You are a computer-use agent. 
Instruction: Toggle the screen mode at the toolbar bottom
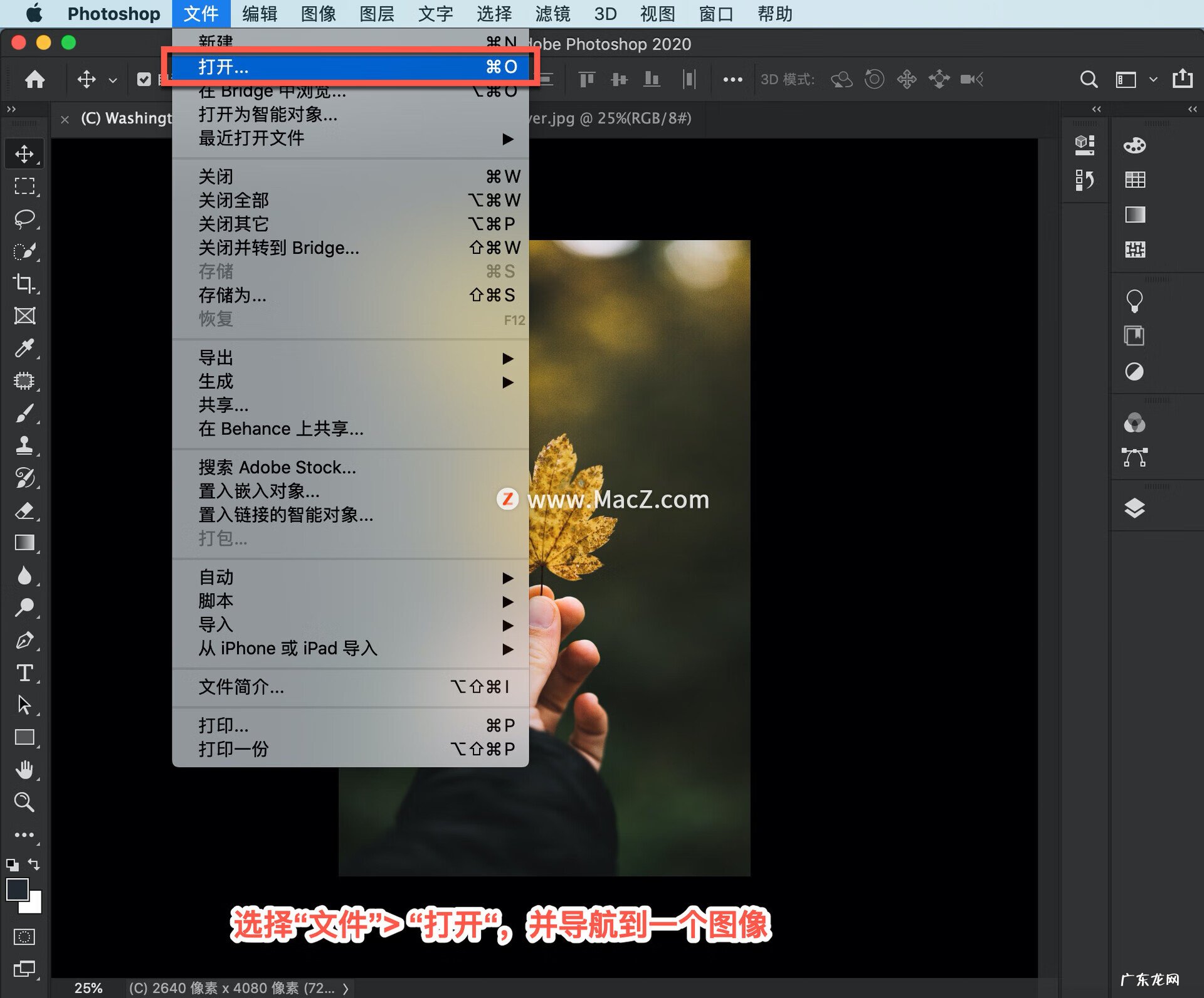click(x=25, y=969)
